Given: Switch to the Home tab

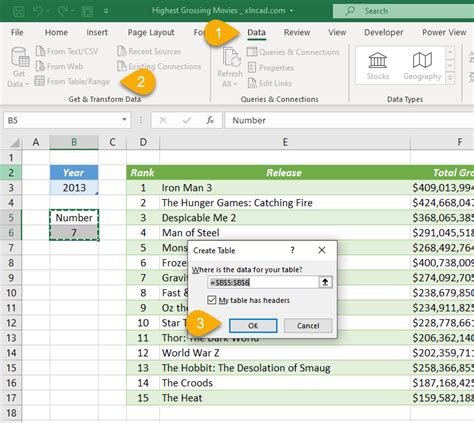Looking at the screenshot, I should [x=56, y=32].
